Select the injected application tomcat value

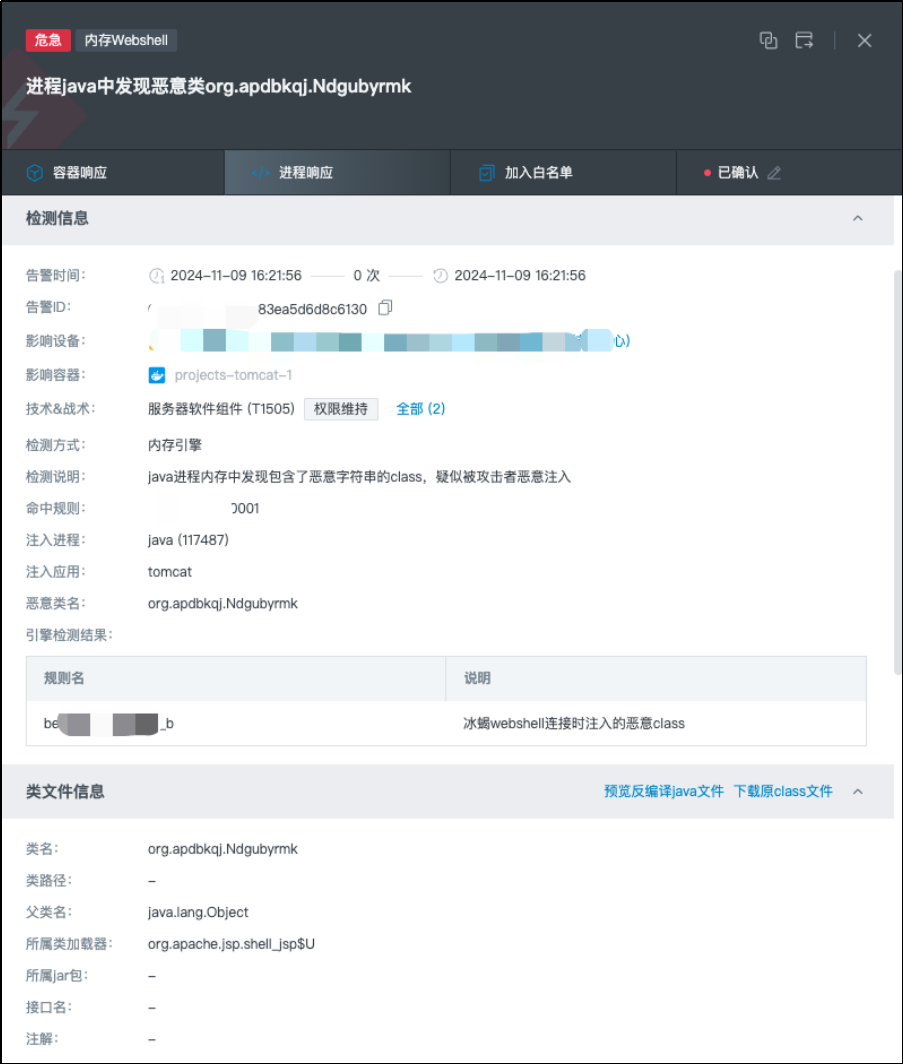170,572
